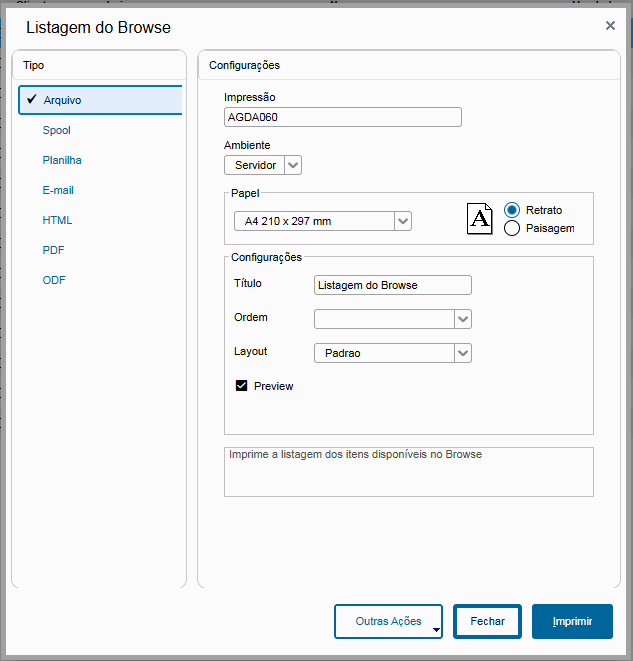Image resolution: width=633 pixels, height=661 pixels.
Task: Expand the A4 paper size dropdown
Action: (402, 221)
